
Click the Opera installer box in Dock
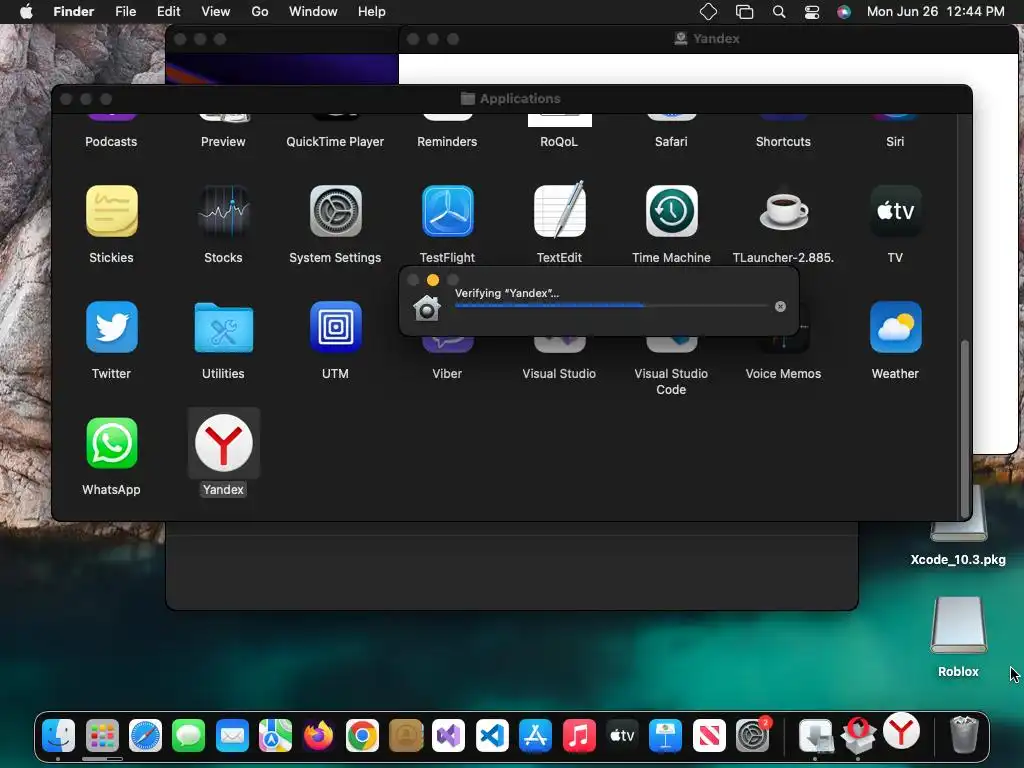[858, 736]
